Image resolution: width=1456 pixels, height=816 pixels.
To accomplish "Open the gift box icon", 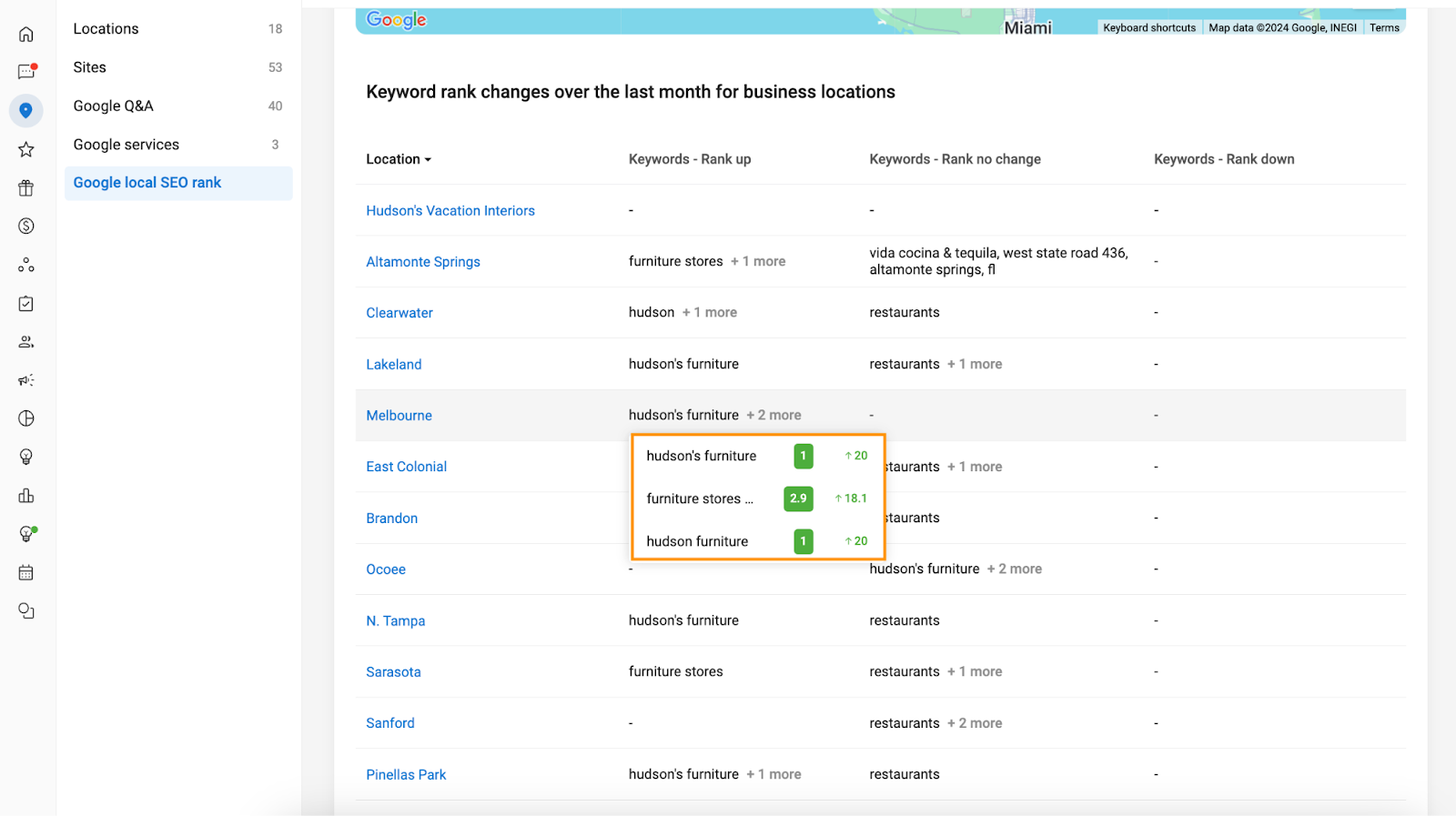I will 26,187.
